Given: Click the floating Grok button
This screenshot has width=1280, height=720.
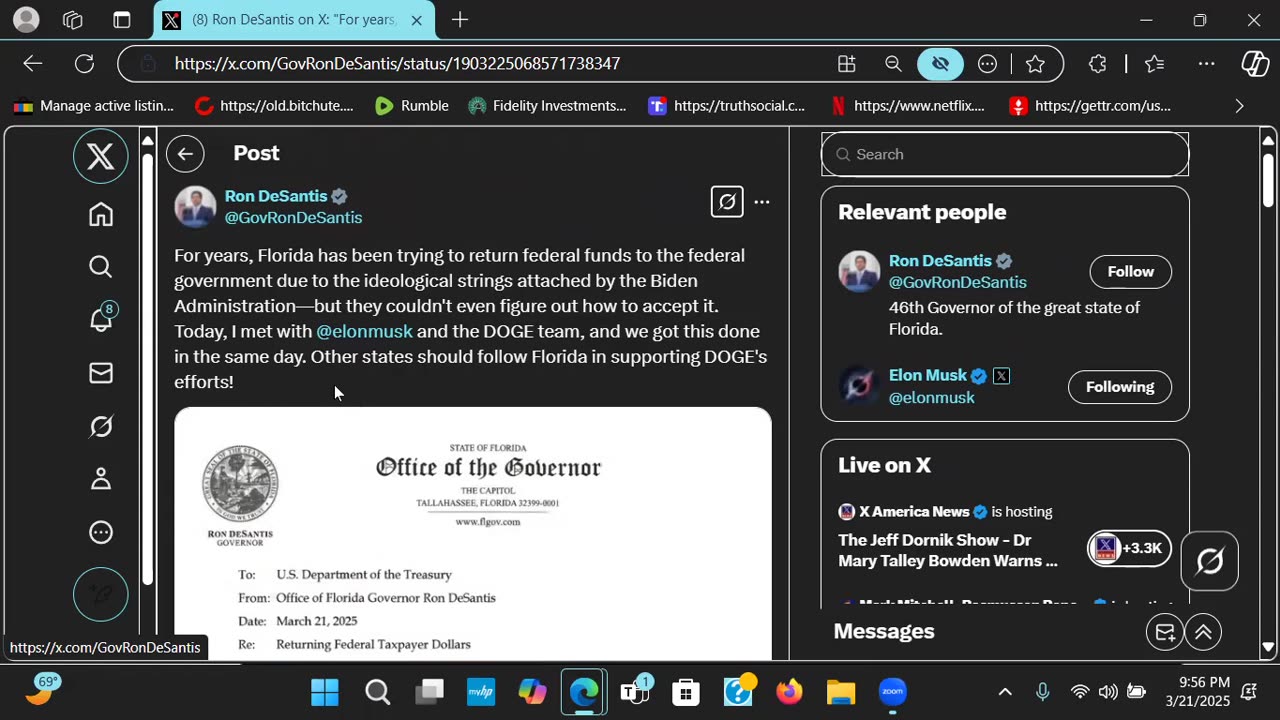Looking at the screenshot, I should tap(1209, 561).
